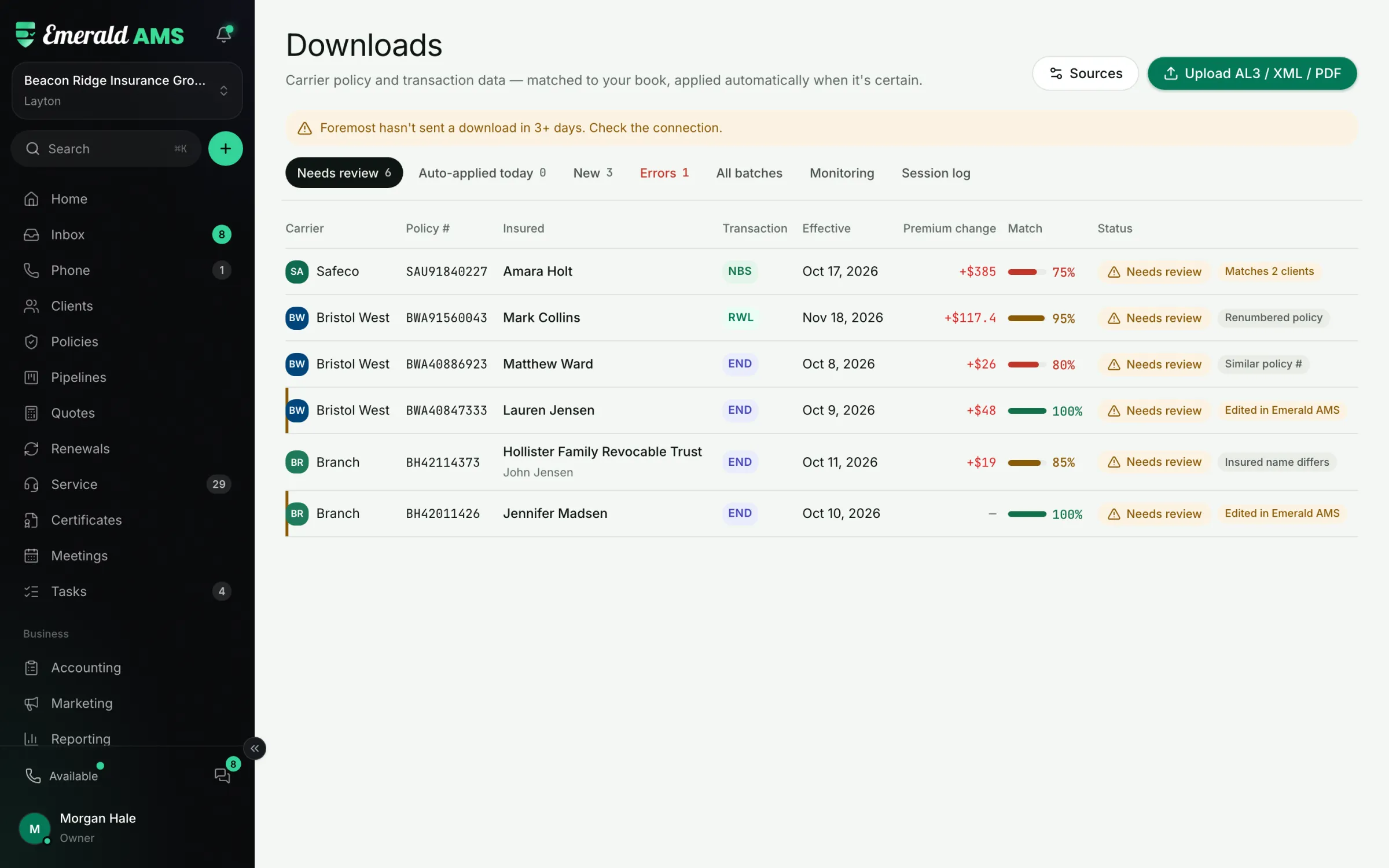Screen dimensions: 1389x868
Task: Open Marketing in sidebar
Action: 127,703
